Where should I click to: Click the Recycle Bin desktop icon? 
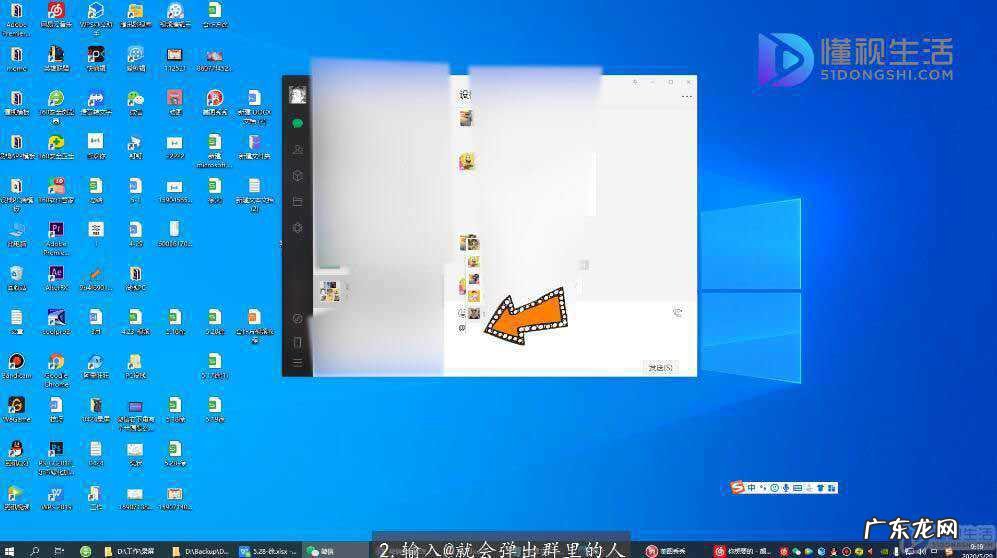(x=16, y=275)
